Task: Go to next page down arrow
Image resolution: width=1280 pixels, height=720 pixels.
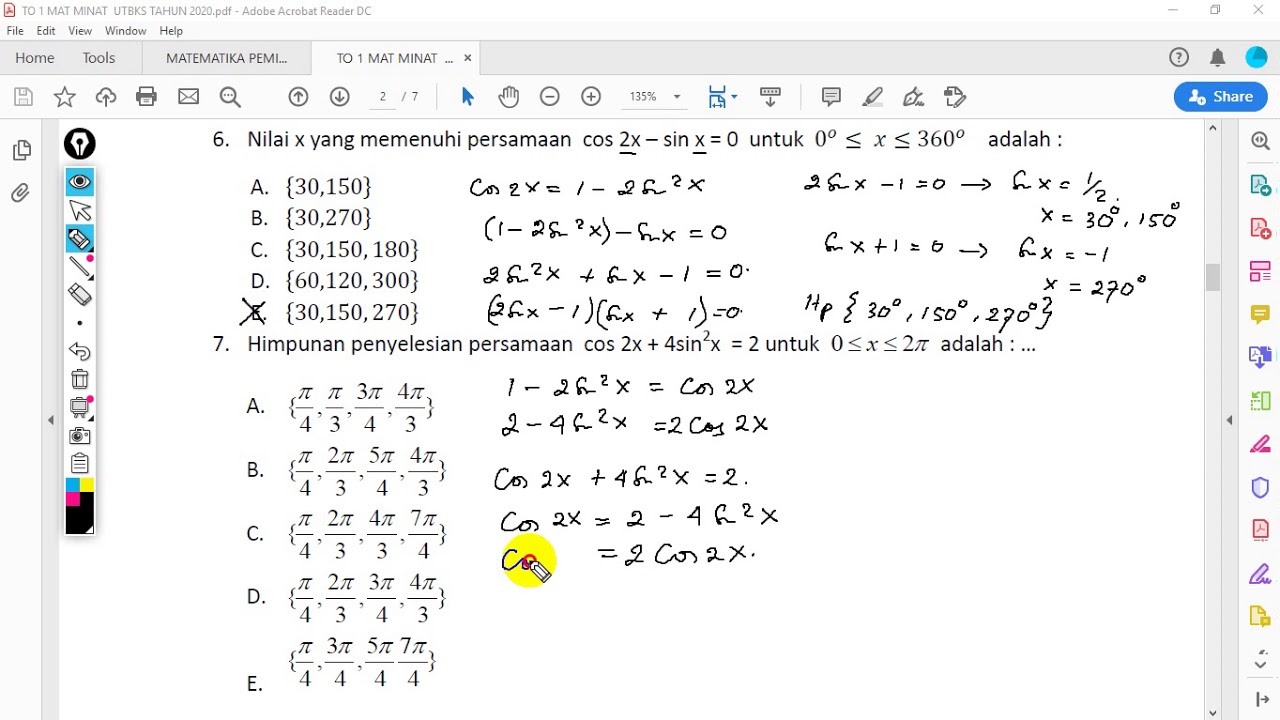Action: coord(340,97)
